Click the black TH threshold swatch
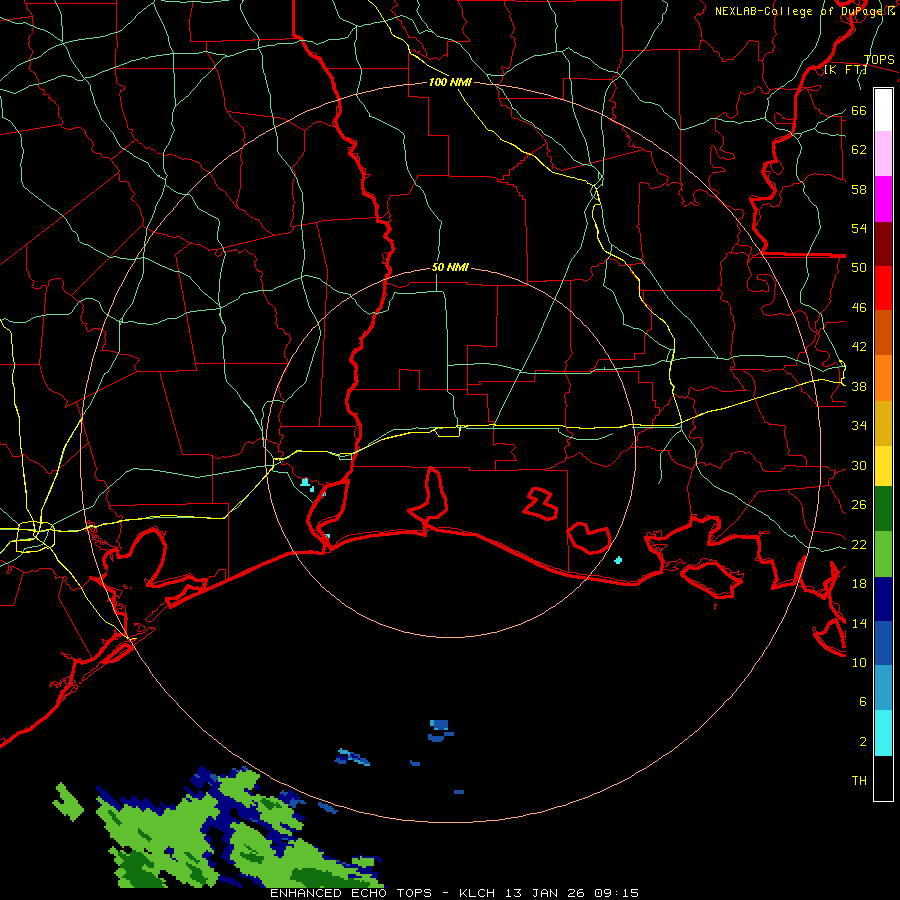The image size is (900, 900). click(883, 778)
